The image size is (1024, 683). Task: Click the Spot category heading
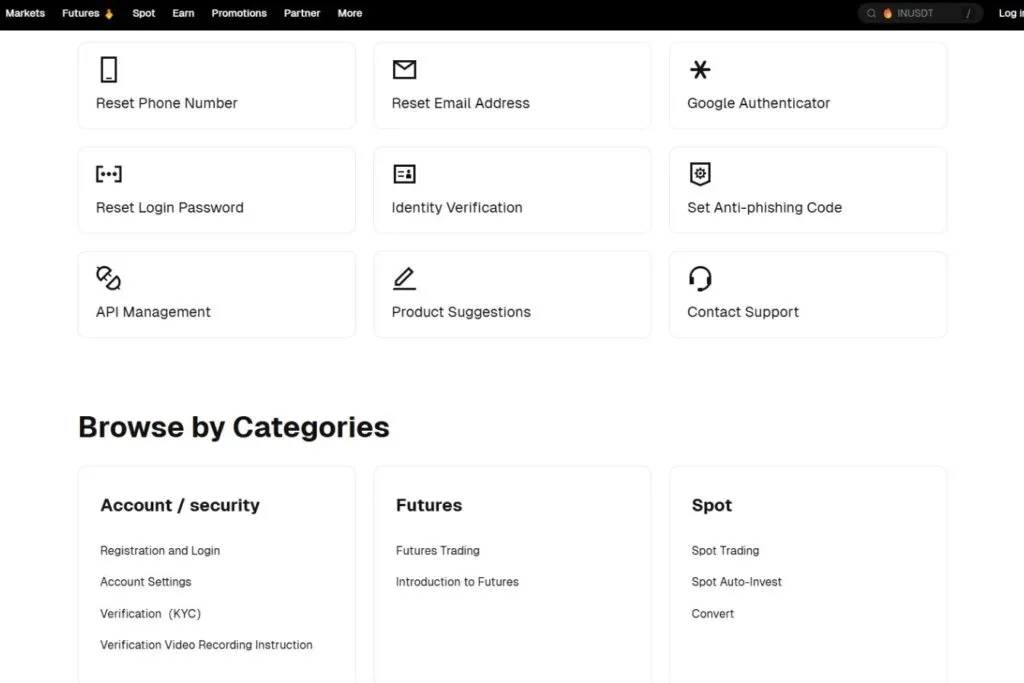point(712,505)
